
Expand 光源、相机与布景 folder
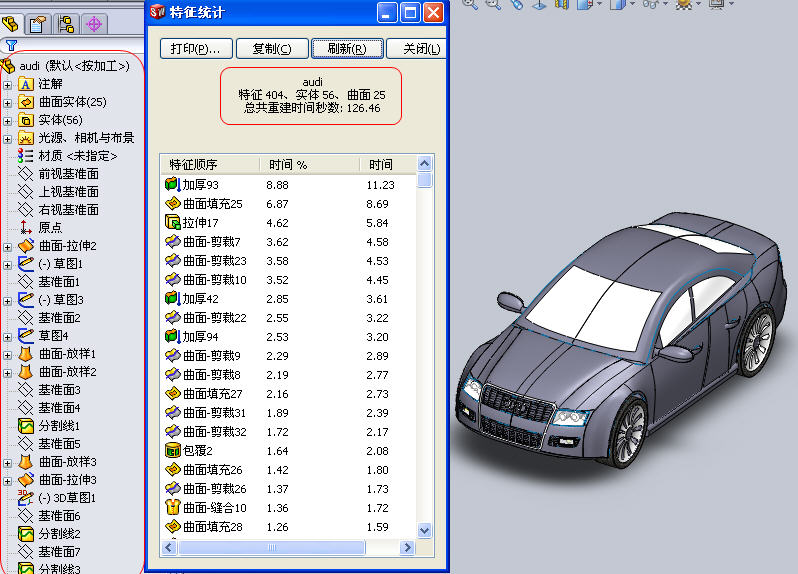7,139
